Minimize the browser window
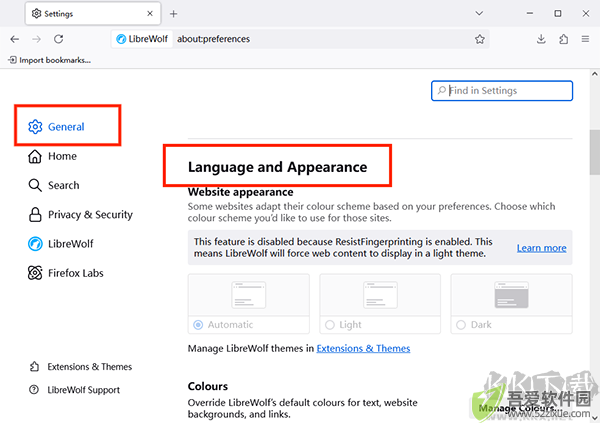Image resolution: width=600 pixels, height=423 pixels. click(530, 13)
